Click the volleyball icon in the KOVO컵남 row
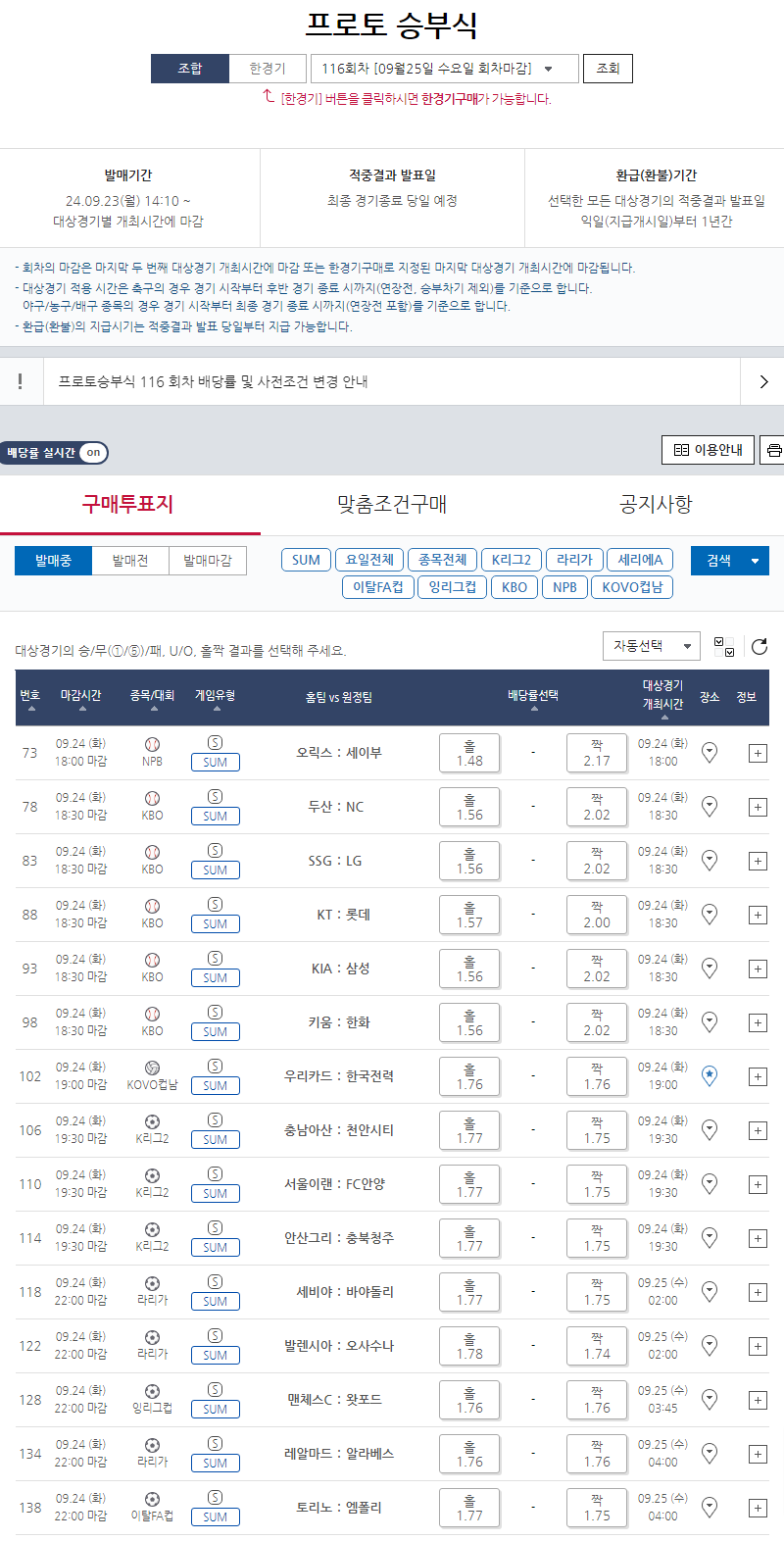This screenshot has width=784, height=1541. pyautogui.click(x=152, y=1068)
